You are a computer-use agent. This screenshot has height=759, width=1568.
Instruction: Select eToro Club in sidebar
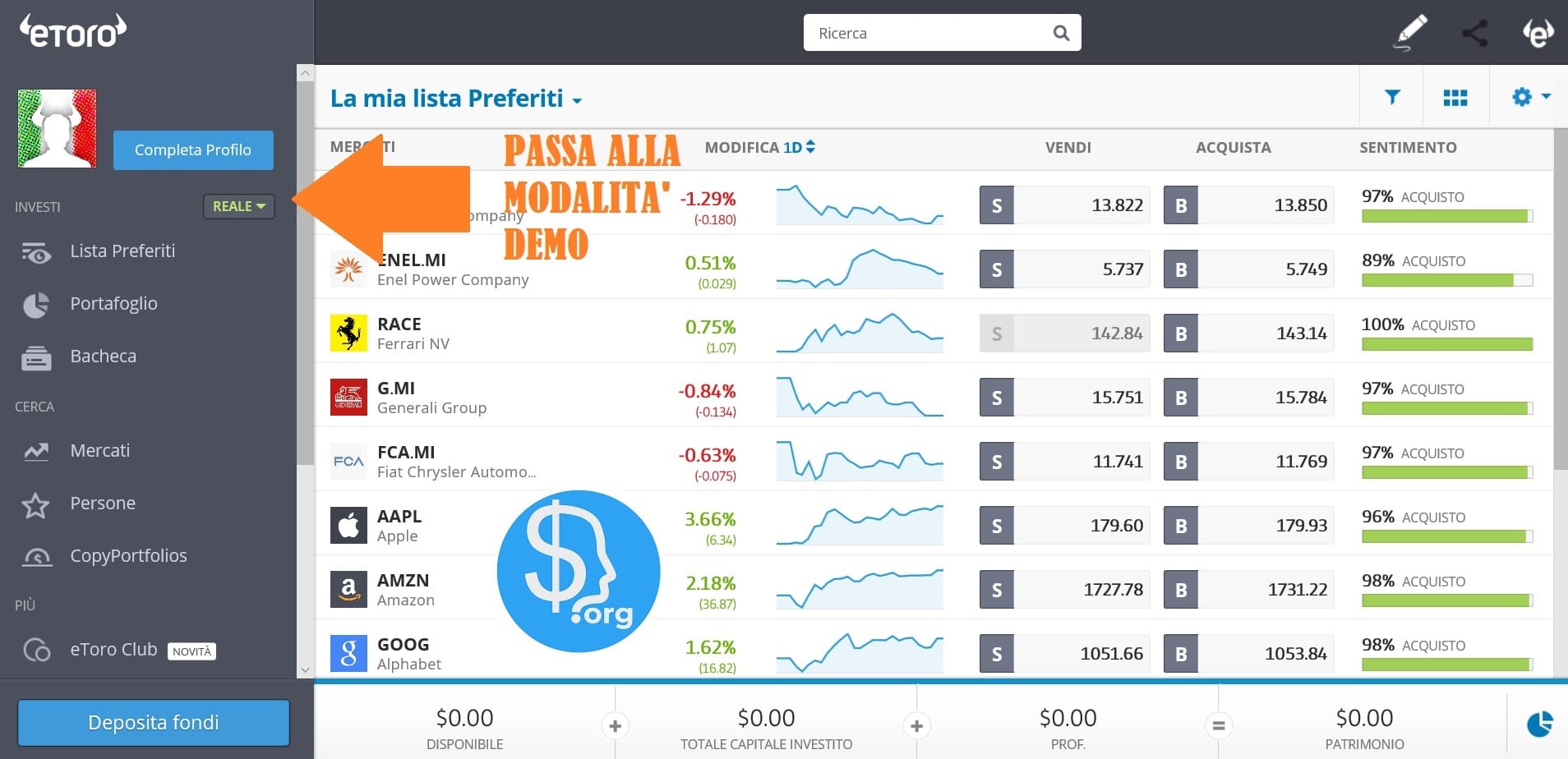[113, 649]
